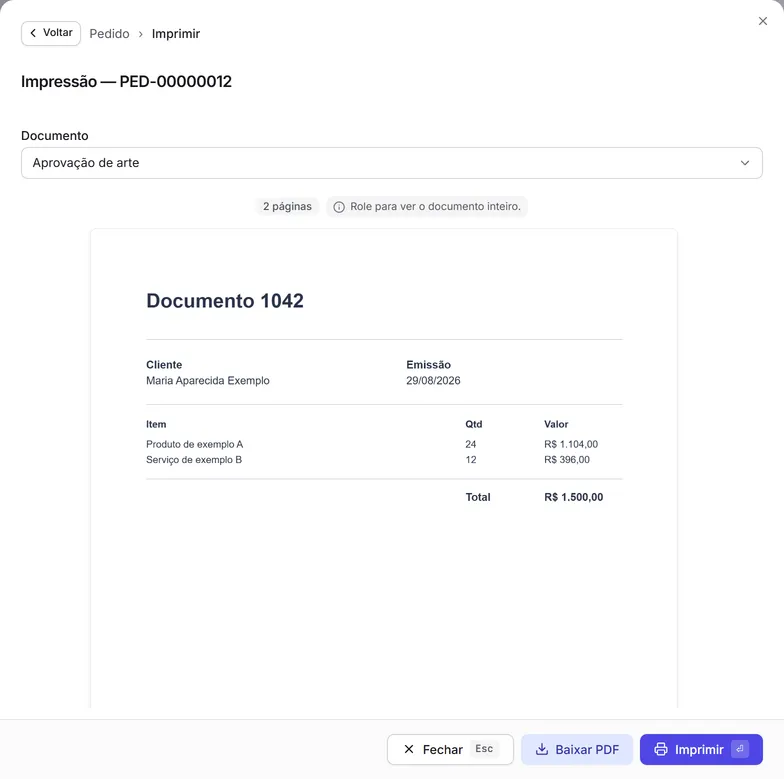Click the 'Qtd' column header
The image size is (784, 779).
tap(474, 424)
